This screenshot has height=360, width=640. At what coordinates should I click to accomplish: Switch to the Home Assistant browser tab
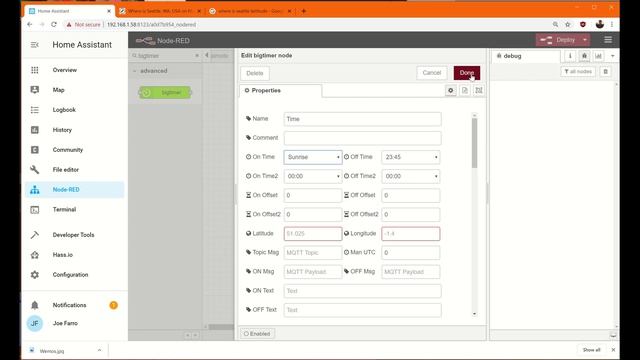pos(69,11)
